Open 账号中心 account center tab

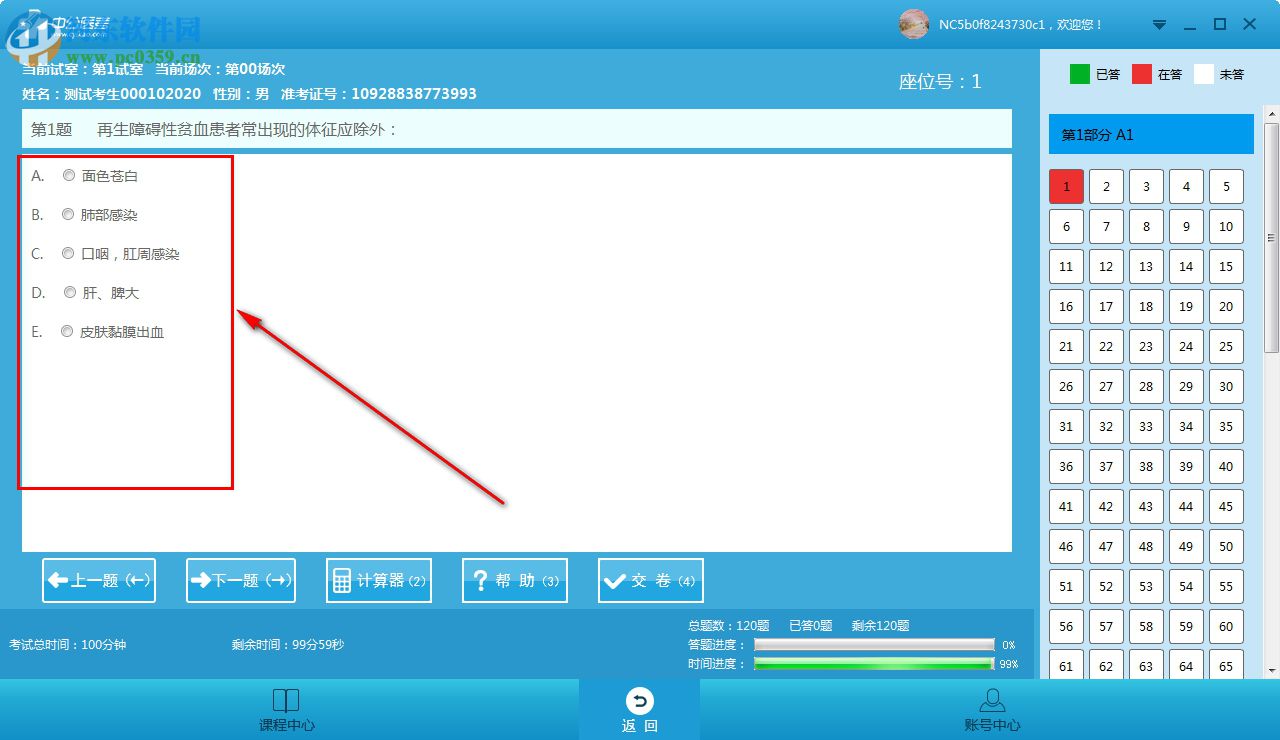pos(992,710)
